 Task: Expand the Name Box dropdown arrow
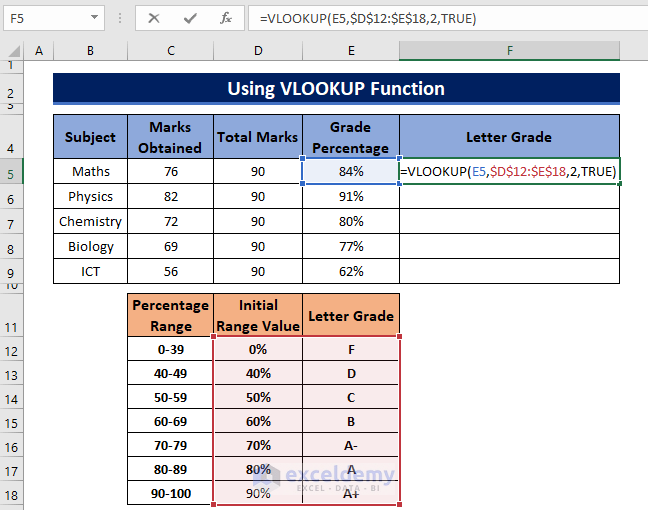(x=94, y=18)
